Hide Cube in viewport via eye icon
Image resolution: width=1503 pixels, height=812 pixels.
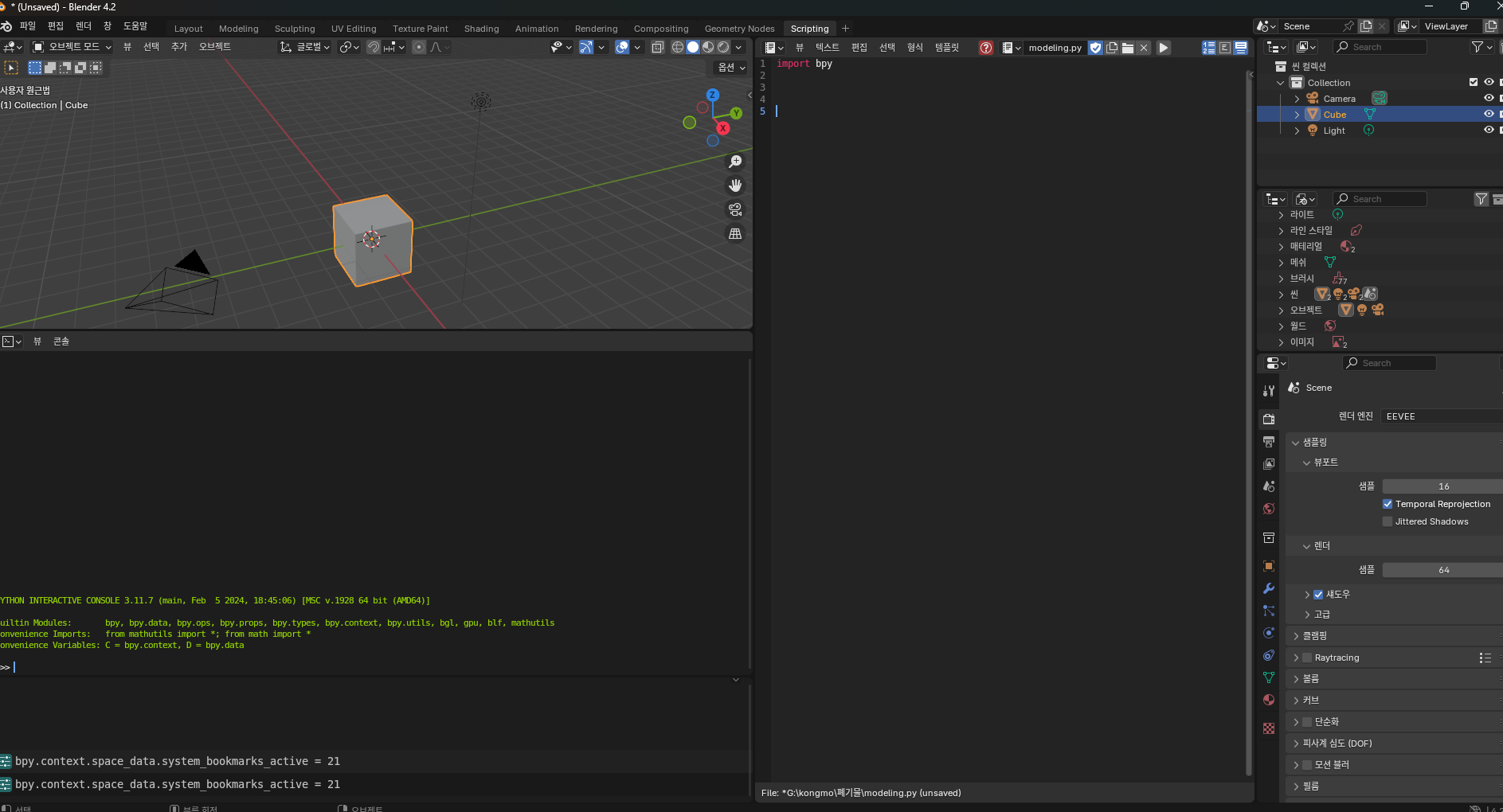click(1489, 114)
